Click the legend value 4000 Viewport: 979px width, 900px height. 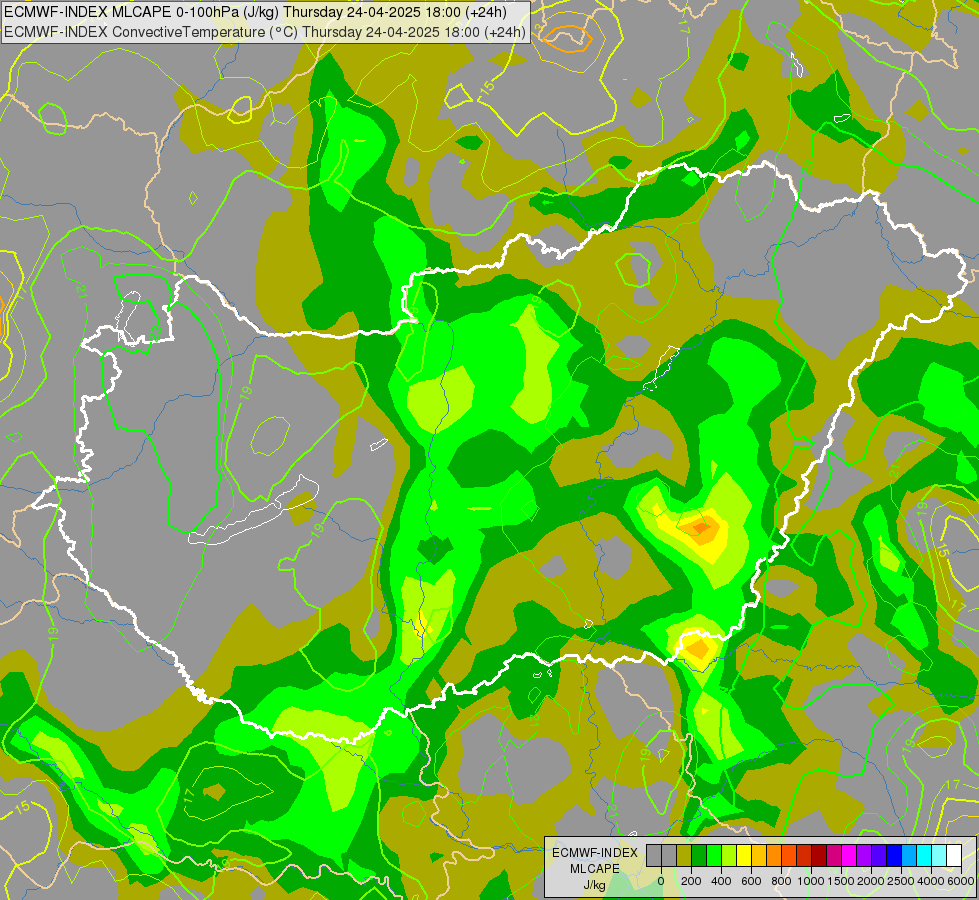931,881
